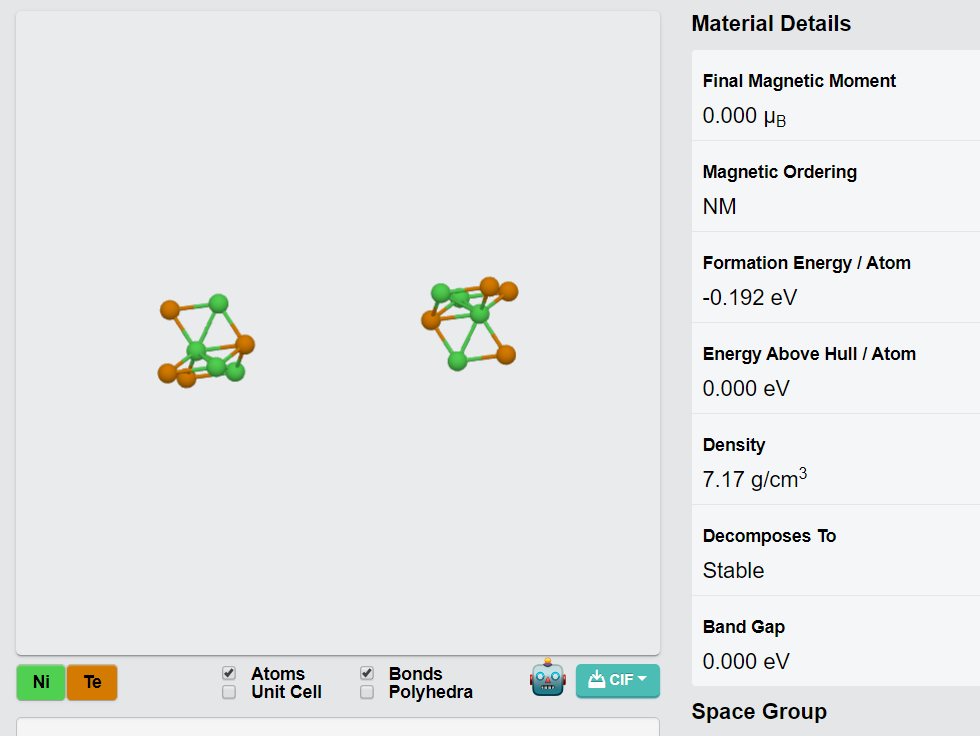The image size is (980, 736).
Task: Click the left Ni-Te atom cluster
Action: point(206,341)
